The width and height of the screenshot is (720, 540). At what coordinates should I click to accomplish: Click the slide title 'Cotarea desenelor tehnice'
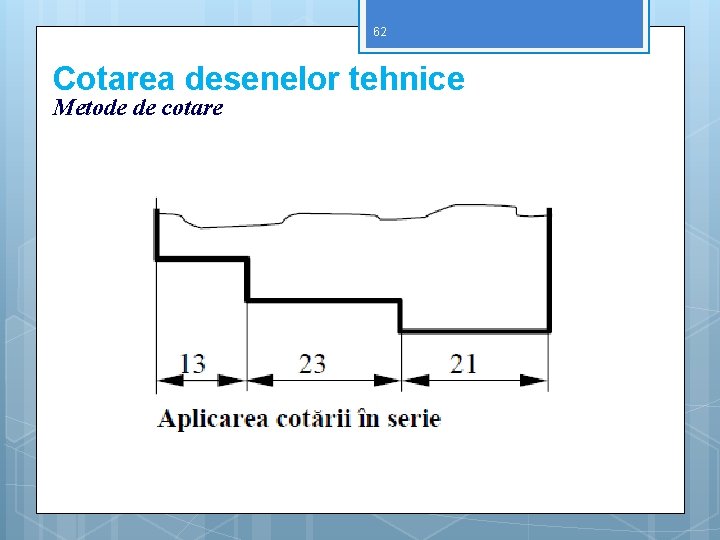click(259, 79)
